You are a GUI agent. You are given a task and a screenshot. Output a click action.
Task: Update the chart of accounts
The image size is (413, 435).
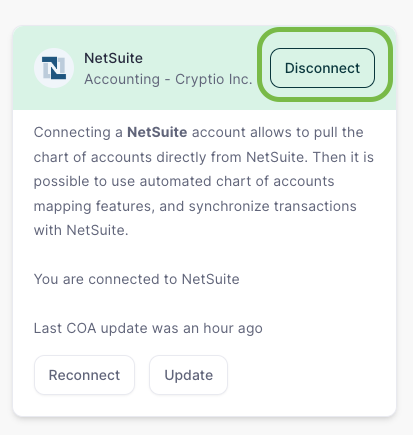[x=188, y=375]
